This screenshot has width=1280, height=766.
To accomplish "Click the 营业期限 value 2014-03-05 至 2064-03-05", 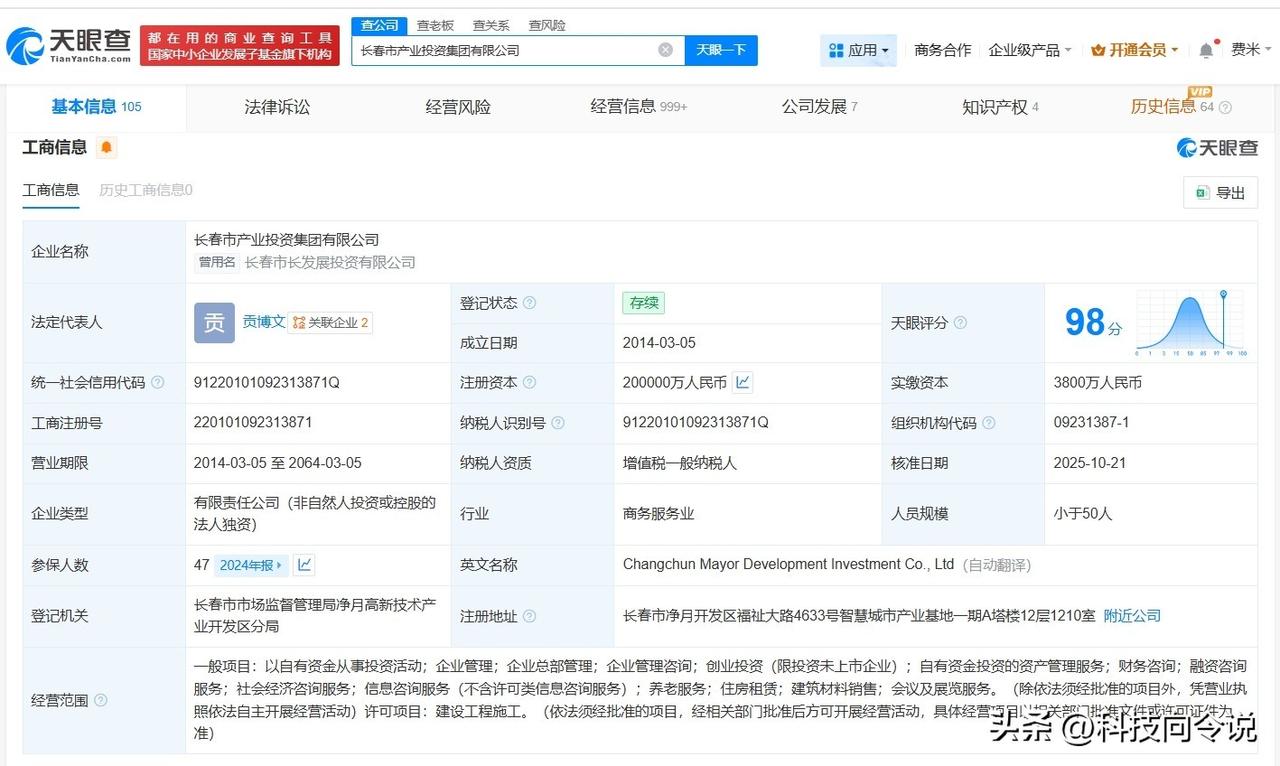I will pyautogui.click(x=278, y=463).
